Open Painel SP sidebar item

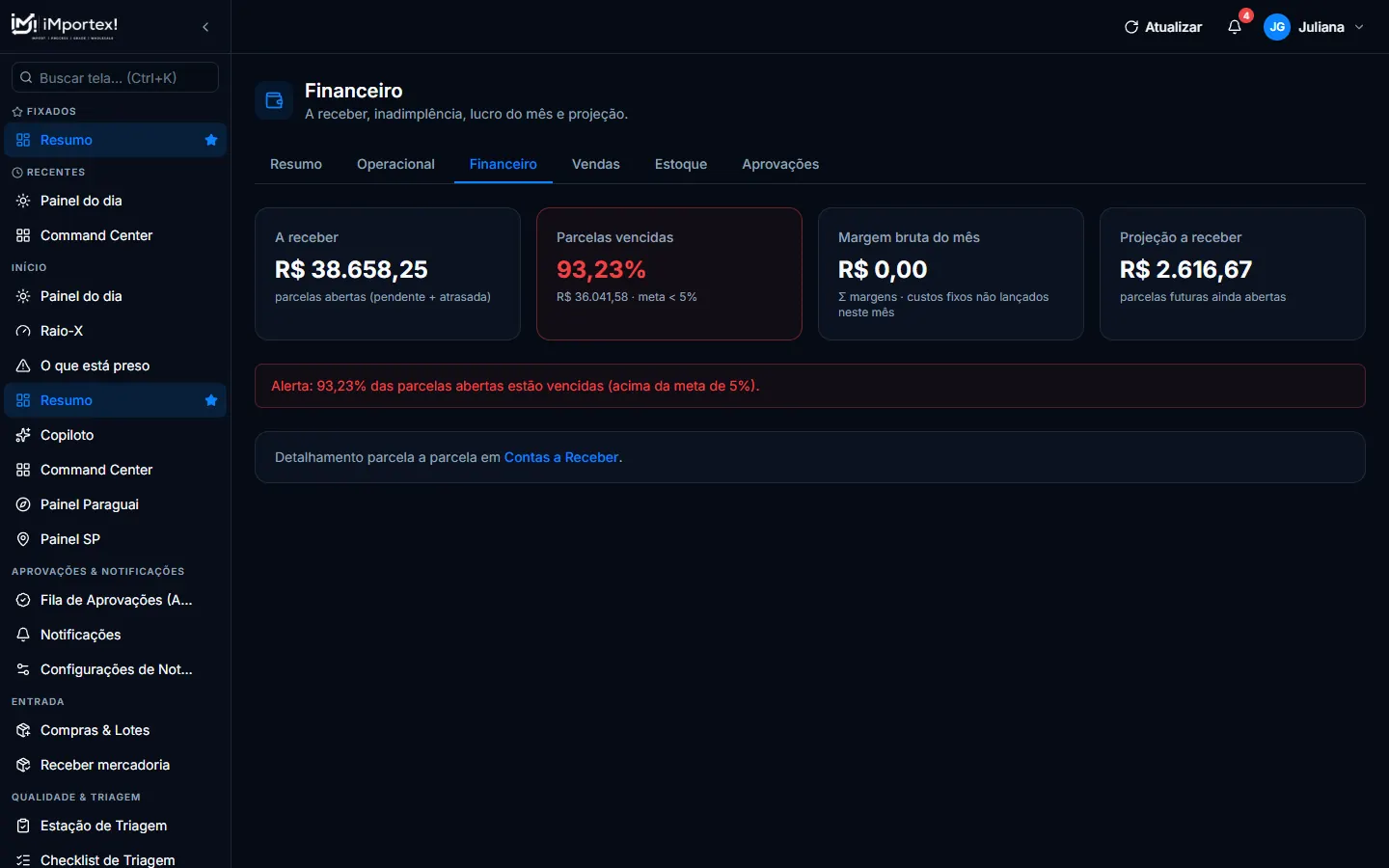tap(115, 539)
